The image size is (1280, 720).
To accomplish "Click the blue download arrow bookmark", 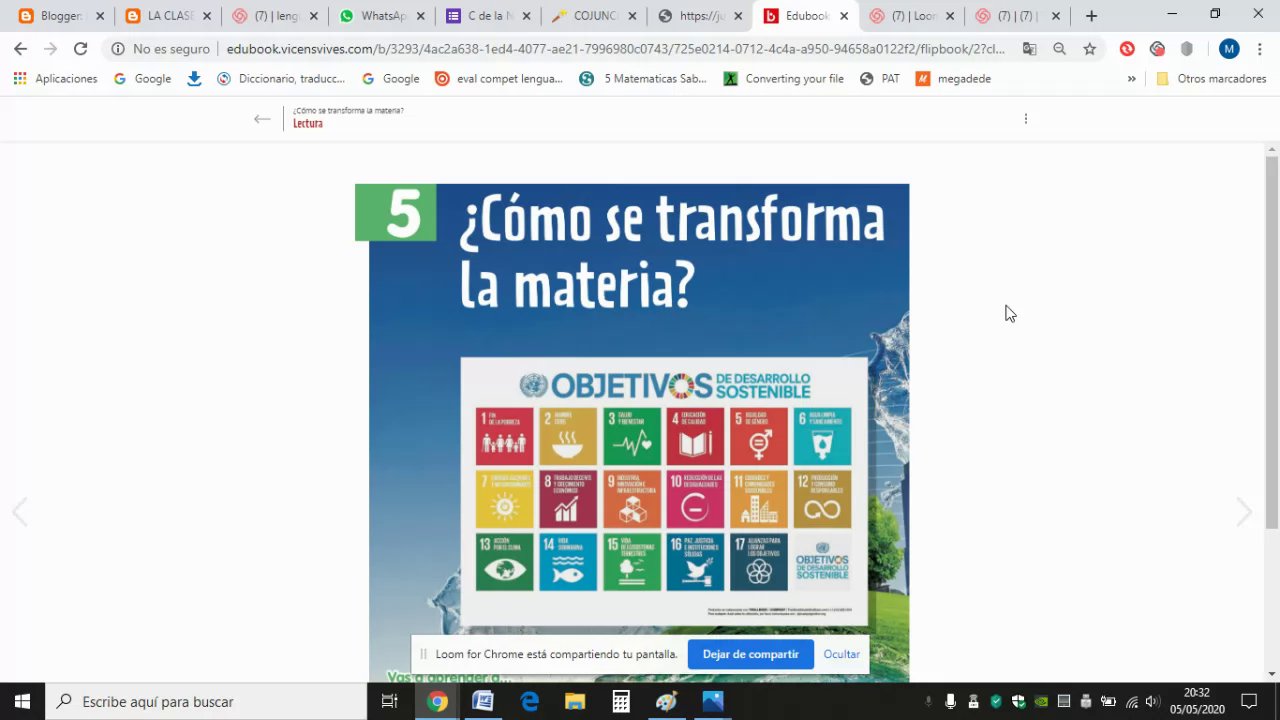I will 194,79.
